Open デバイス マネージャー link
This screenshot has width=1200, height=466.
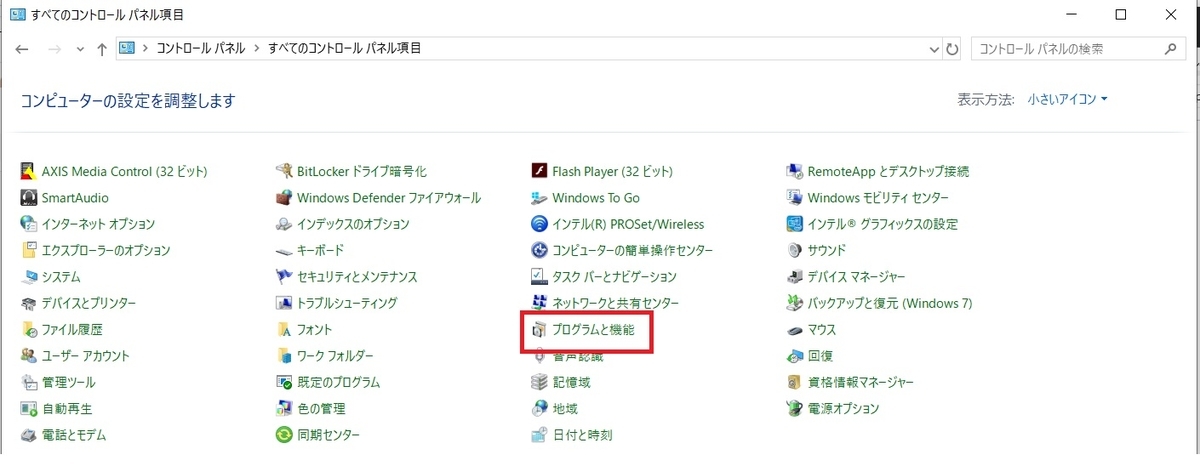point(856,277)
